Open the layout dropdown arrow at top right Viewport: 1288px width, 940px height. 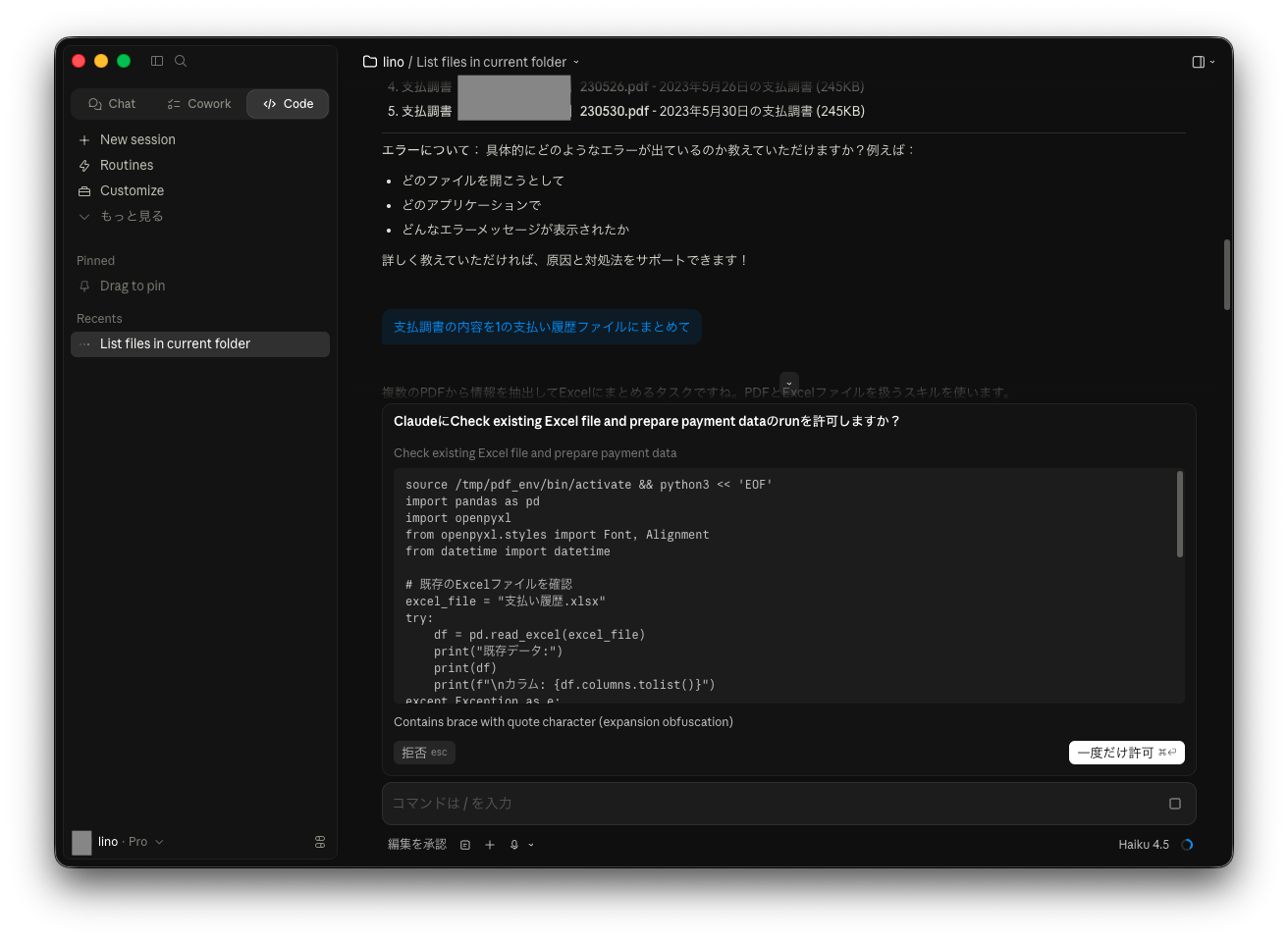(1212, 62)
